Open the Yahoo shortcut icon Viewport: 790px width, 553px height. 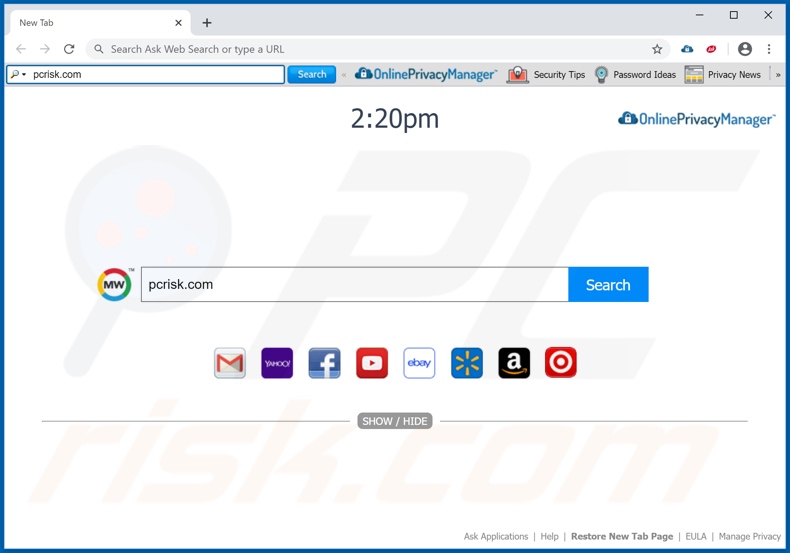point(277,363)
